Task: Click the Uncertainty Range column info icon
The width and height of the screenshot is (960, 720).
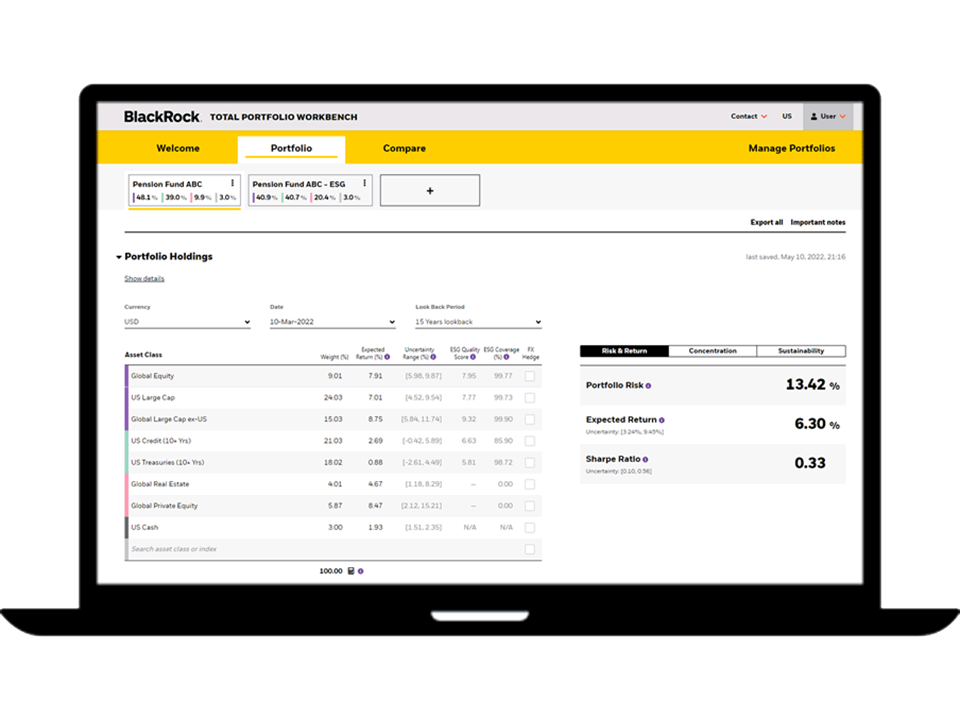Action: click(433, 357)
